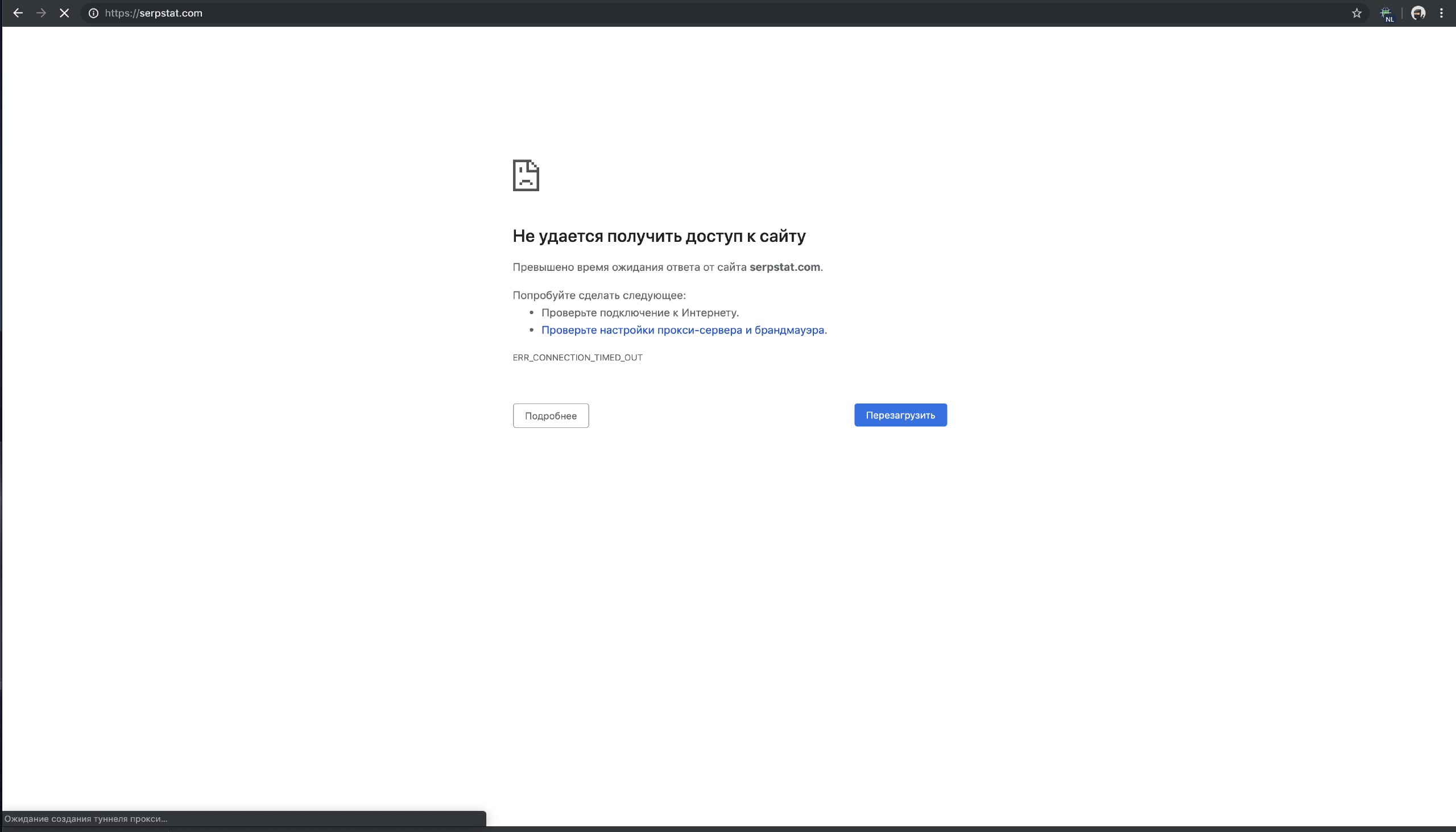1456x832 pixels.
Task: Click text Проверьте подключение к Интернету
Action: click(x=640, y=312)
